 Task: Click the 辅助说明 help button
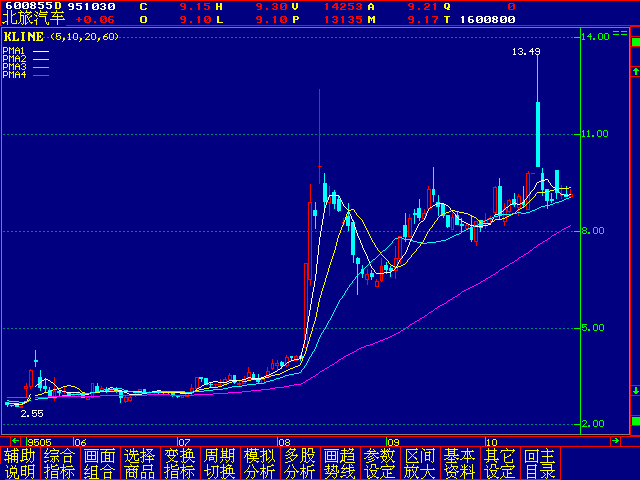point(20,463)
